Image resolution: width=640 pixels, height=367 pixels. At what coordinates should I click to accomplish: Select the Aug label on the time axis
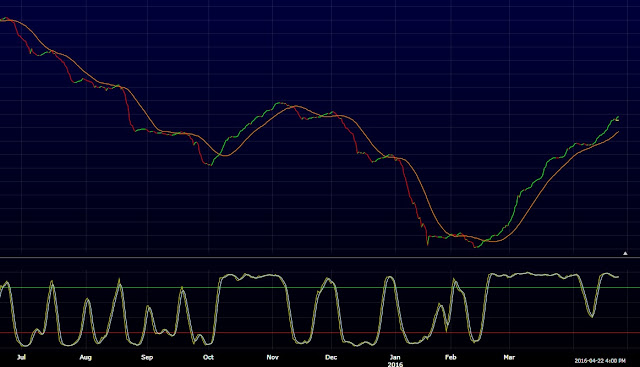point(85,357)
